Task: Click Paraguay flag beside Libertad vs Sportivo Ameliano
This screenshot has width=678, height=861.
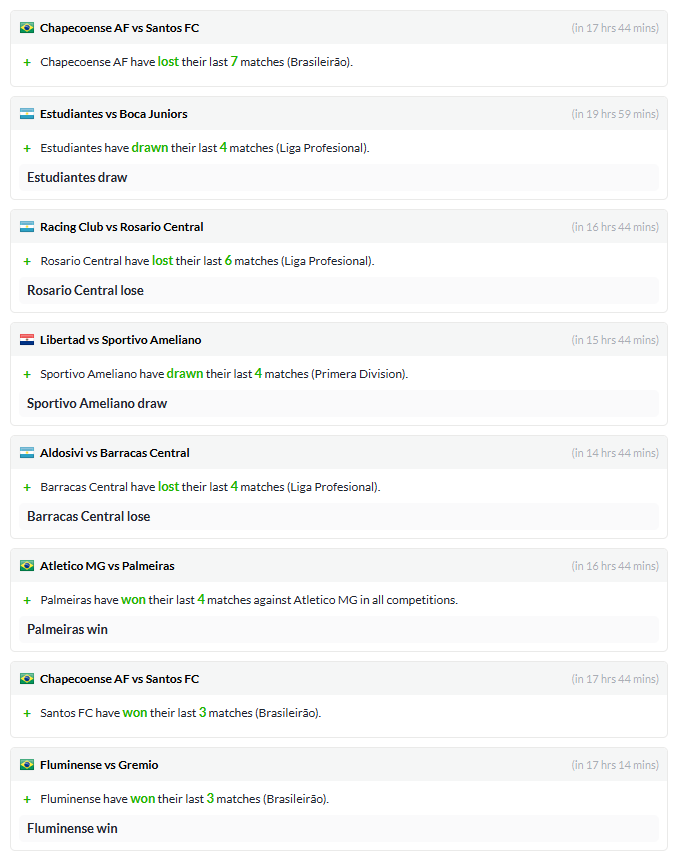Action: pyautogui.click(x=27, y=340)
